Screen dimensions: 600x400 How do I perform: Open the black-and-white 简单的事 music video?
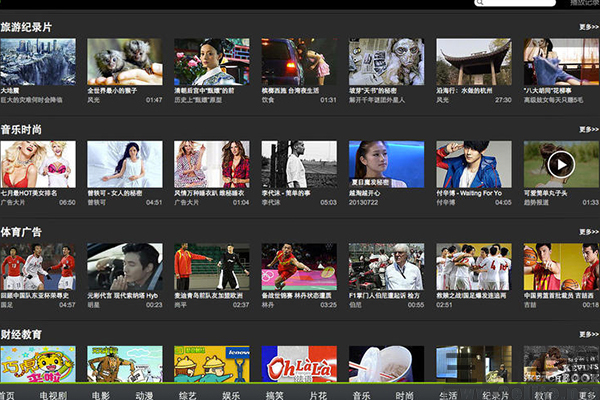(299, 164)
